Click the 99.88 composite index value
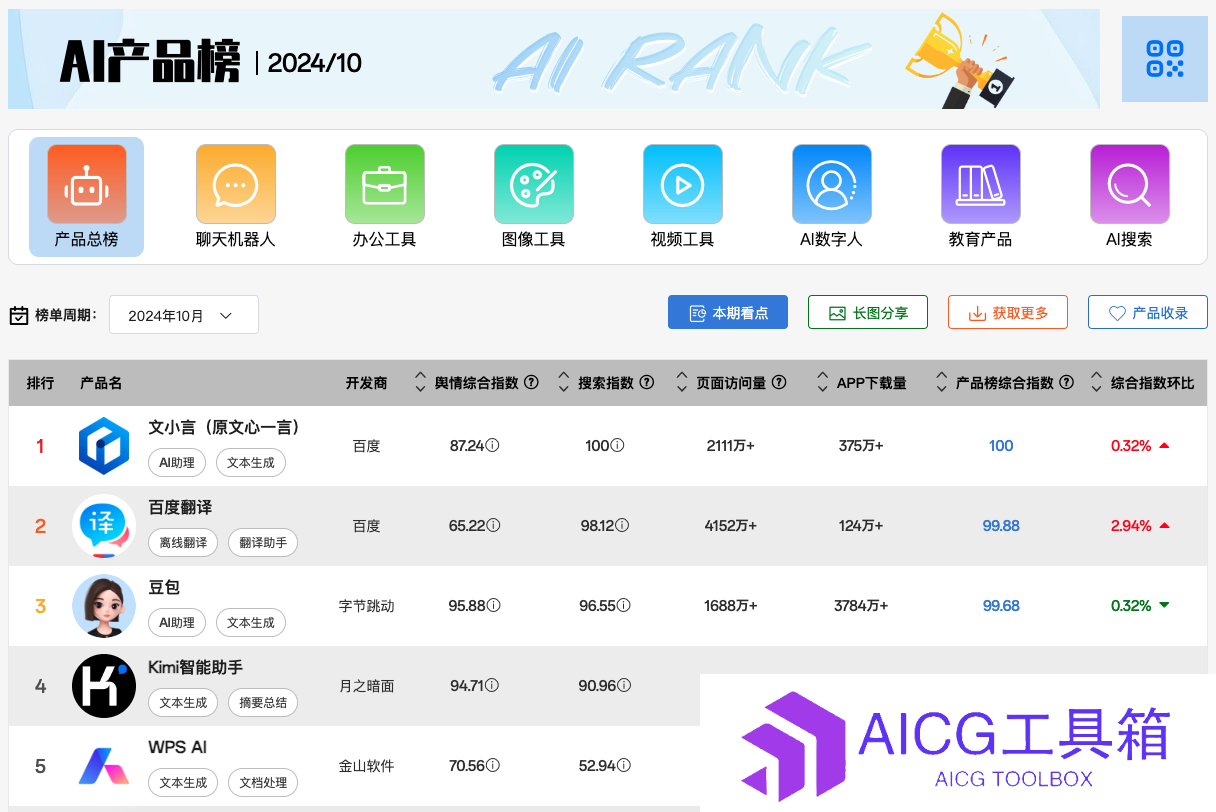Image resolution: width=1216 pixels, height=812 pixels. [1001, 526]
